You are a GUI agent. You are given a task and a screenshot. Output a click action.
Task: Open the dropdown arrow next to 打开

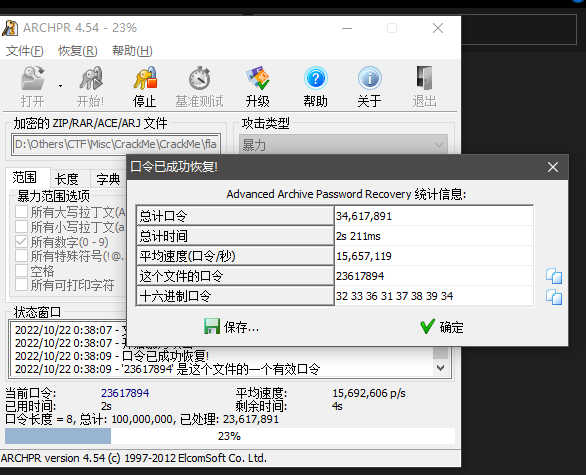60,86
